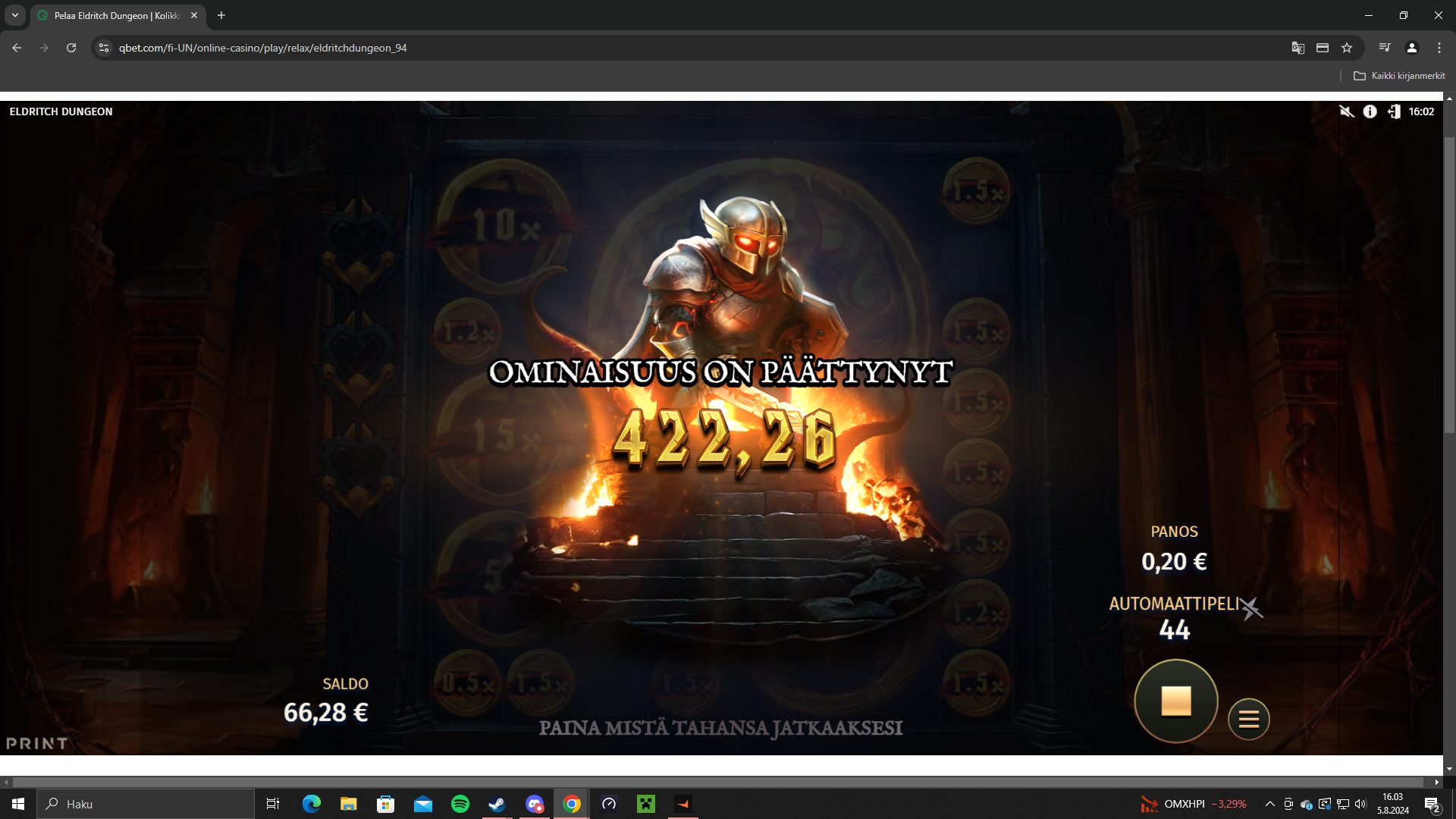Image resolution: width=1456 pixels, height=819 pixels.
Task: Translate this page icon
Action: (1298, 48)
